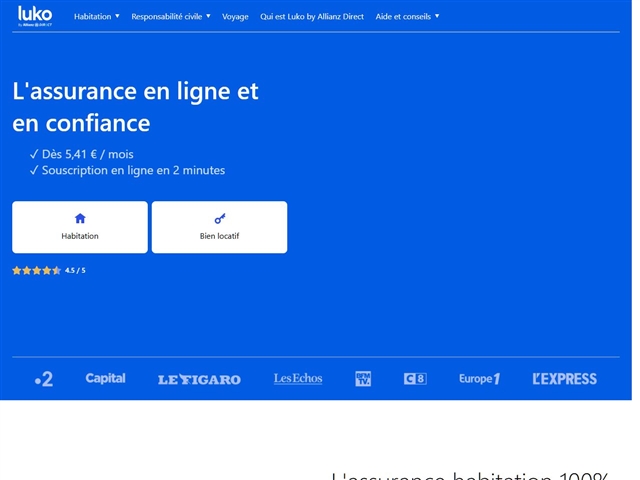The width and height of the screenshot is (640, 480).
Task: Expand the Habitation dropdown in the navigation bar
Action: click(x=96, y=17)
